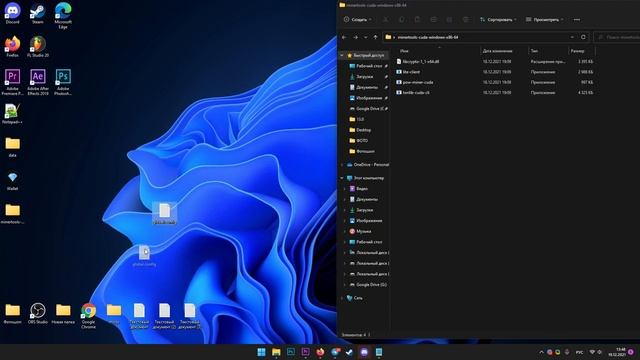This screenshot has height=360, width=640.
Task: Select the Wallet diamond icon on desktop
Action: [12, 180]
